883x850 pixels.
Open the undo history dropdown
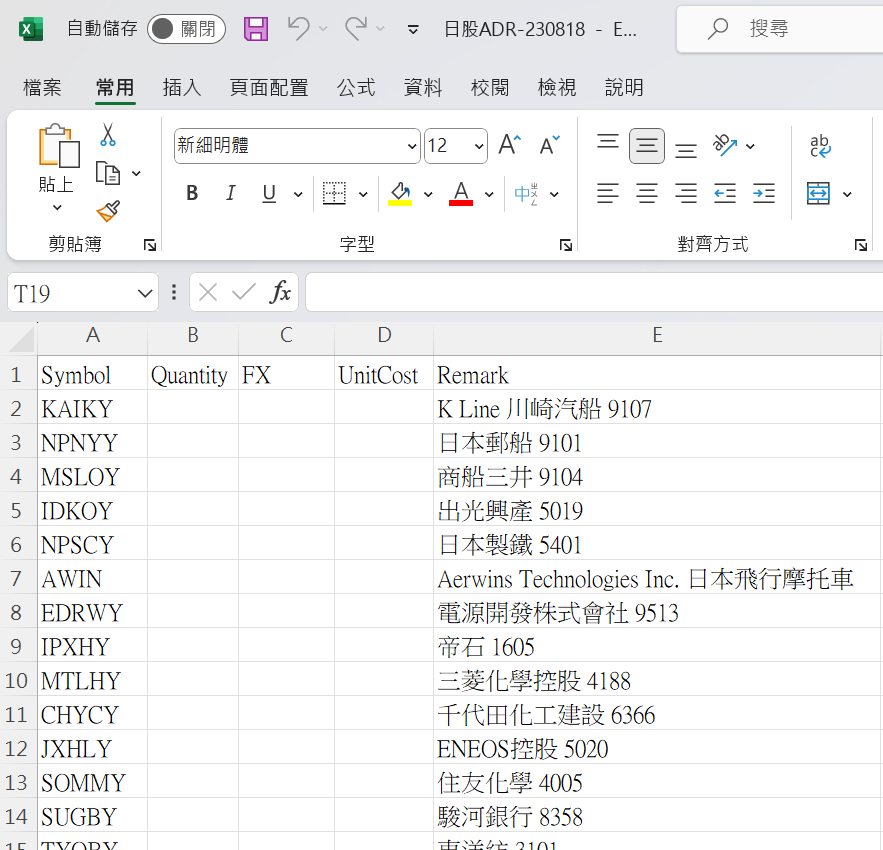click(323, 28)
